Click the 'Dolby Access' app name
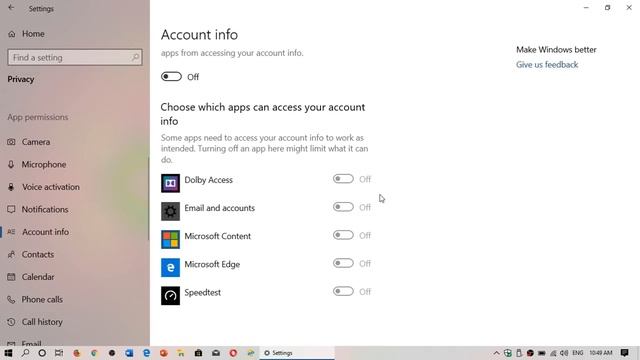Image resolution: width=640 pixels, height=360 pixels. pyautogui.click(x=209, y=180)
